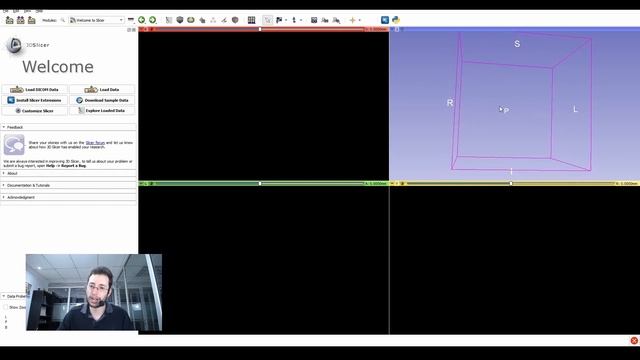Toggle the red slice view pin
The image size is (640, 360).
click(x=142, y=29)
